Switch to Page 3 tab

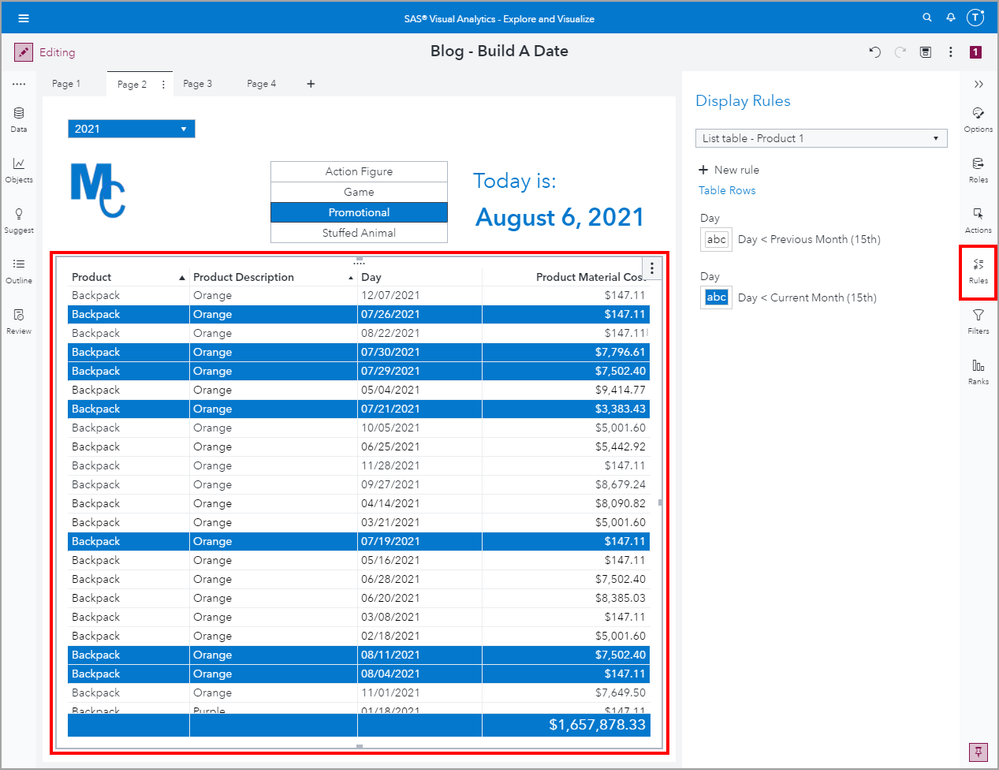197,84
